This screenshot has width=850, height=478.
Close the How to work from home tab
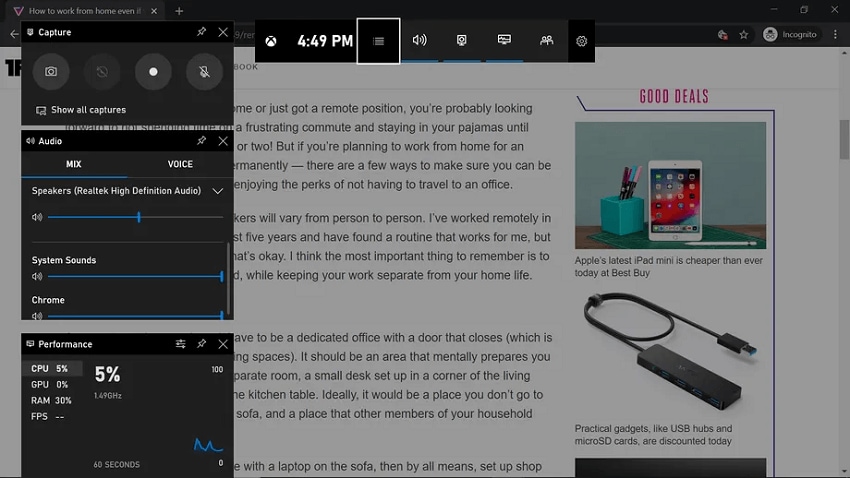point(154,11)
